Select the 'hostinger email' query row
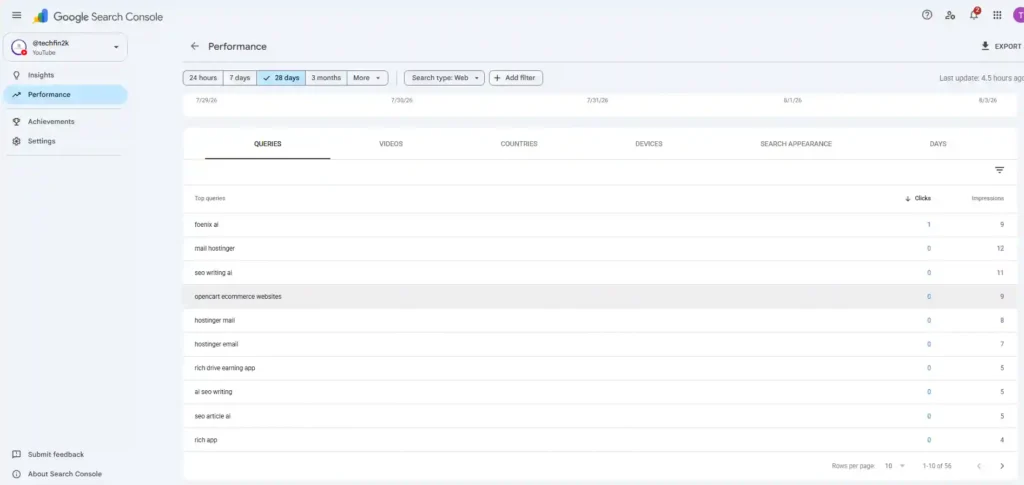Image resolution: width=1024 pixels, height=485 pixels. click(x=600, y=344)
